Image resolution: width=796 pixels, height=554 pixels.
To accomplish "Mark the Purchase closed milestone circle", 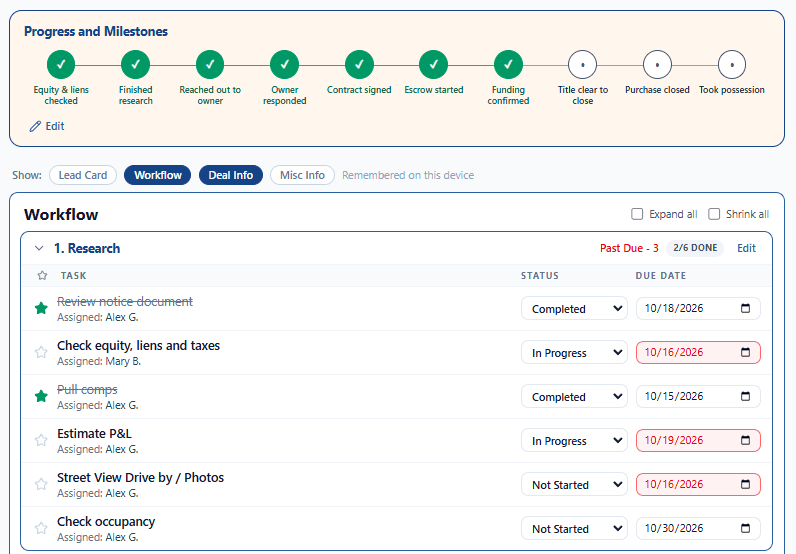I will pyautogui.click(x=657, y=64).
